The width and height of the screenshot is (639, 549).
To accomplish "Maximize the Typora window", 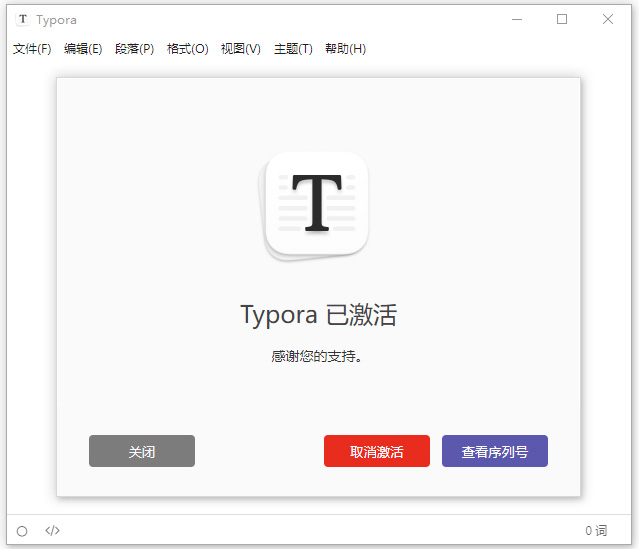I will point(562,19).
